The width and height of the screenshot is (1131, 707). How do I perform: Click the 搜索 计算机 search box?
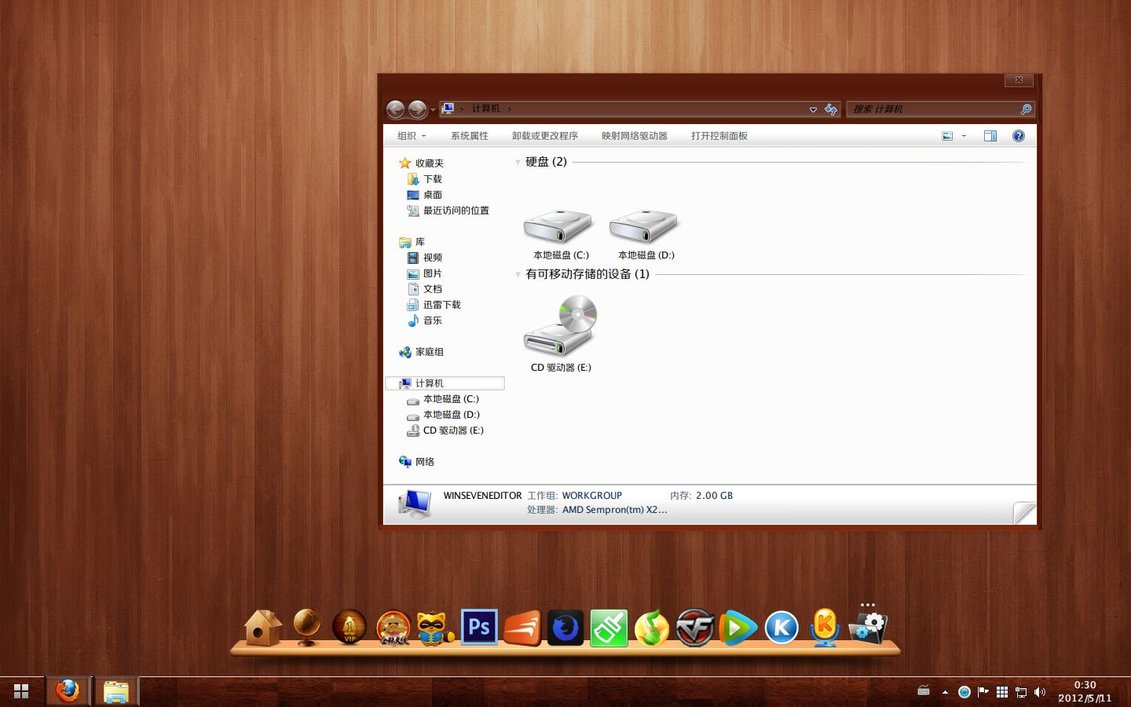[x=933, y=109]
